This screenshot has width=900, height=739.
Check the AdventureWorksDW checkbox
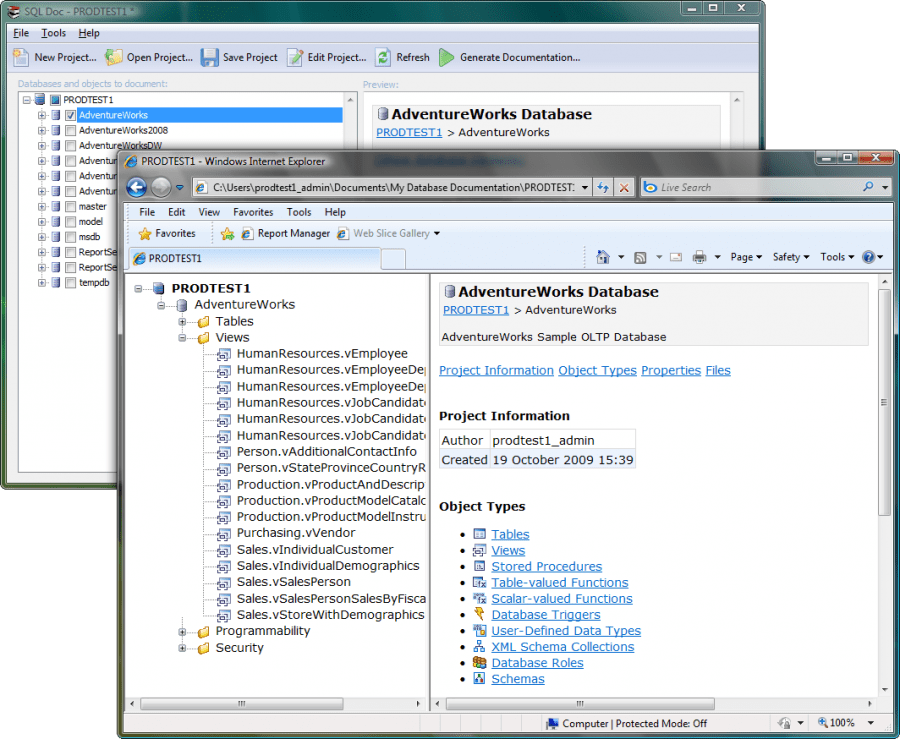point(71,146)
